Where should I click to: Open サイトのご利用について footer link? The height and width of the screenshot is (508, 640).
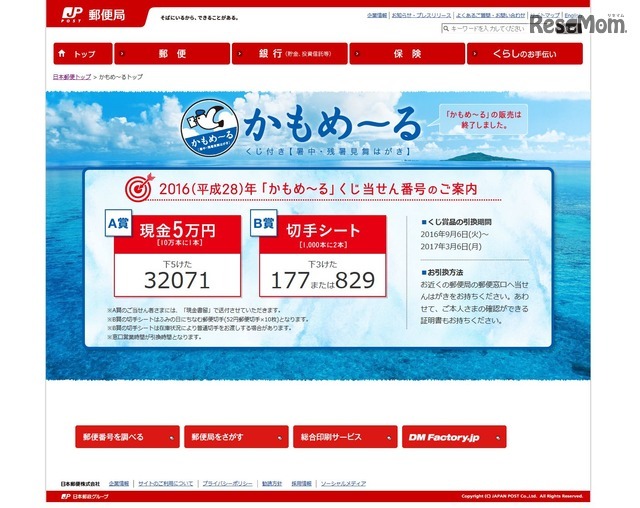coord(165,484)
